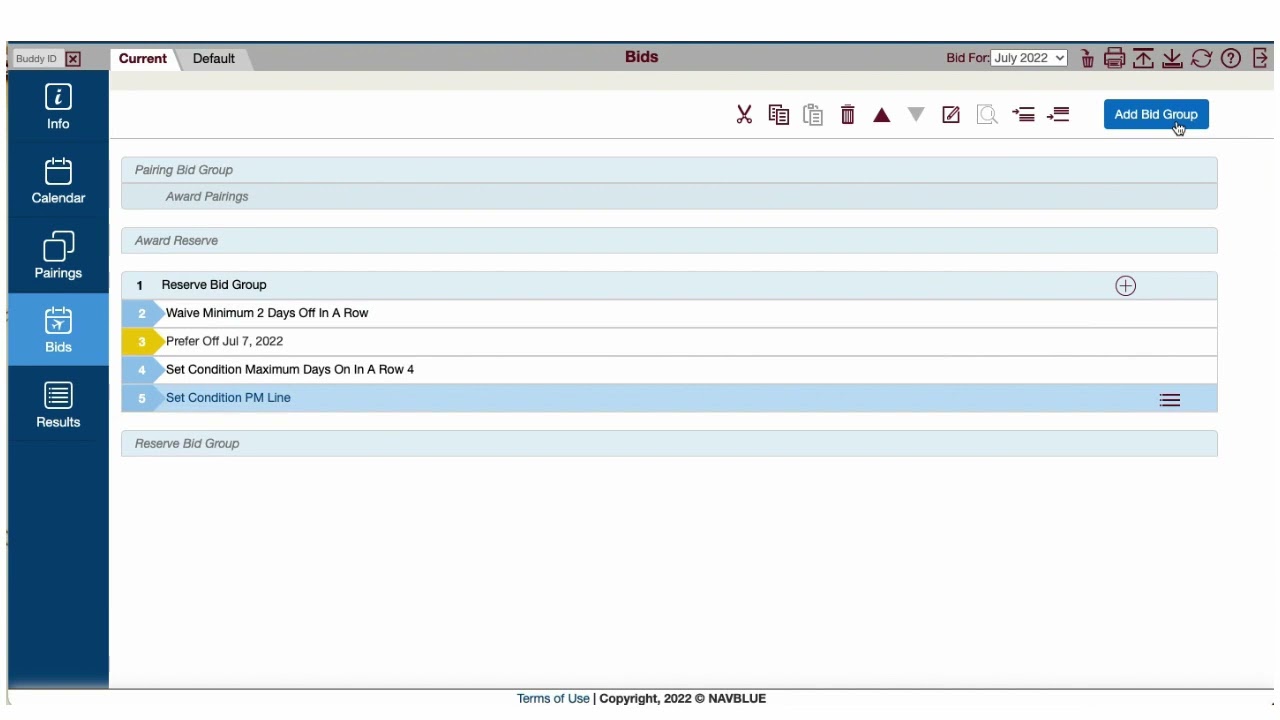Select Set Condition Maximum Days On In A Row 4
The width and height of the screenshot is (1280, 720).
click(x=669, y=369)
